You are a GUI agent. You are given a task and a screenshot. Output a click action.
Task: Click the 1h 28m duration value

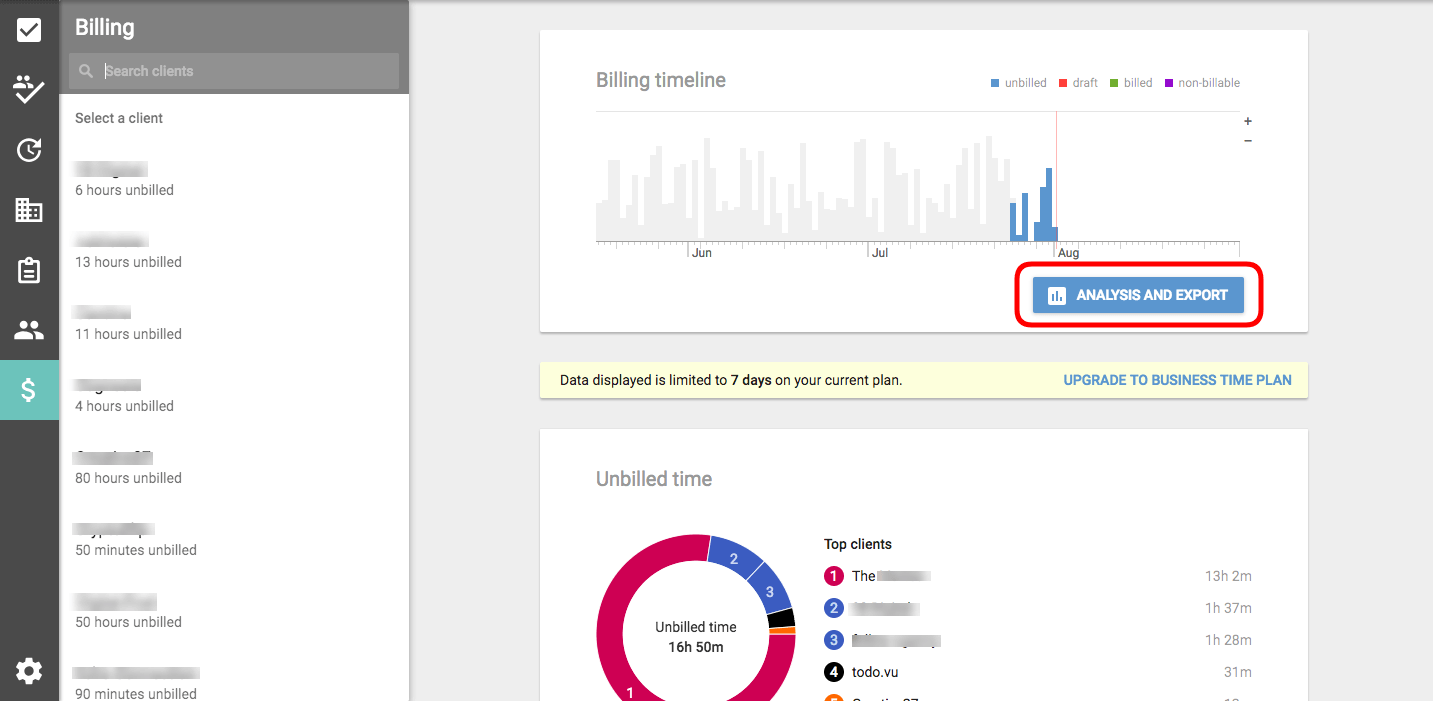pyautogui.click(x=1228, y=640)
